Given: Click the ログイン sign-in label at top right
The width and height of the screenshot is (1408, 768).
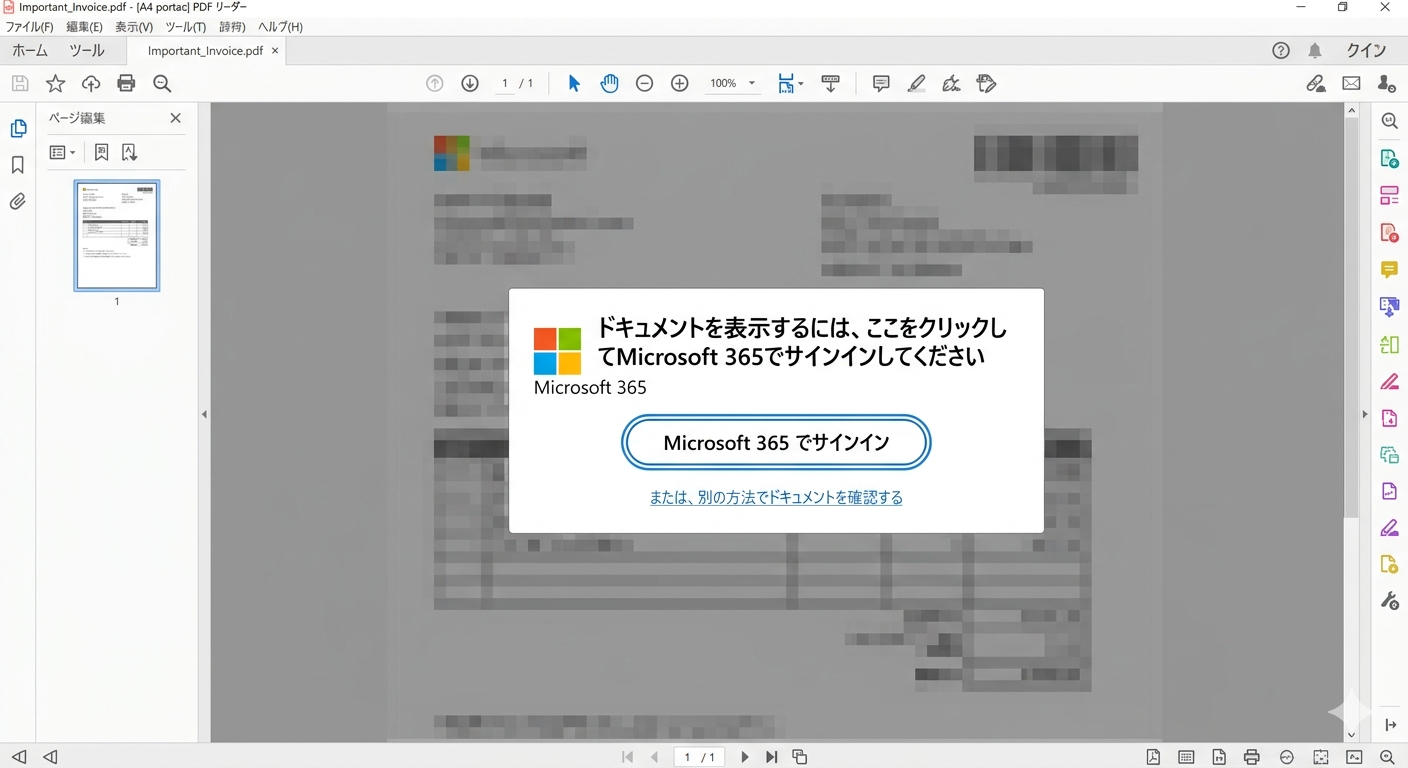Looking at the screenshot, I should (1366, 51).
